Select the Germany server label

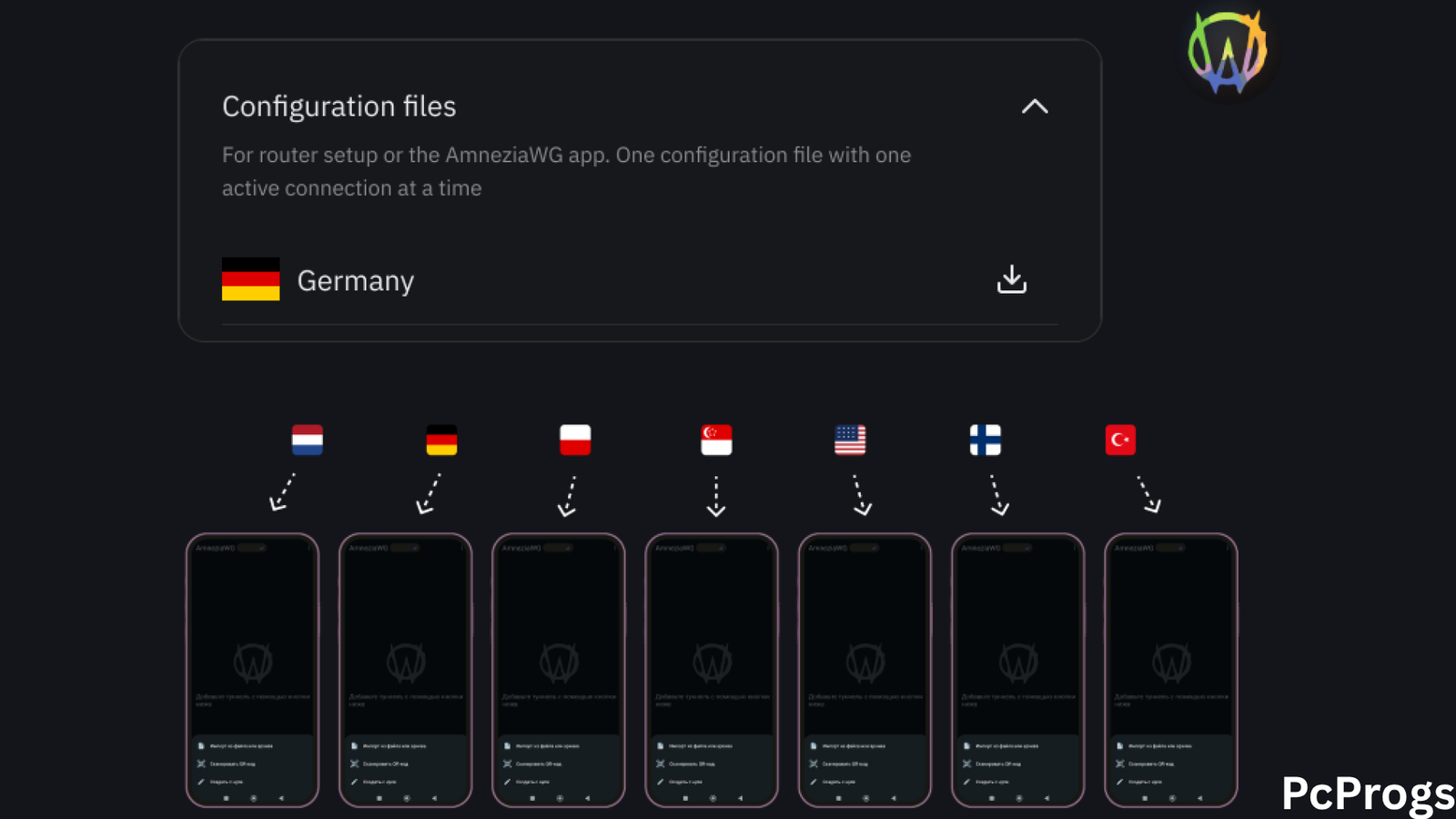[356, 281]
